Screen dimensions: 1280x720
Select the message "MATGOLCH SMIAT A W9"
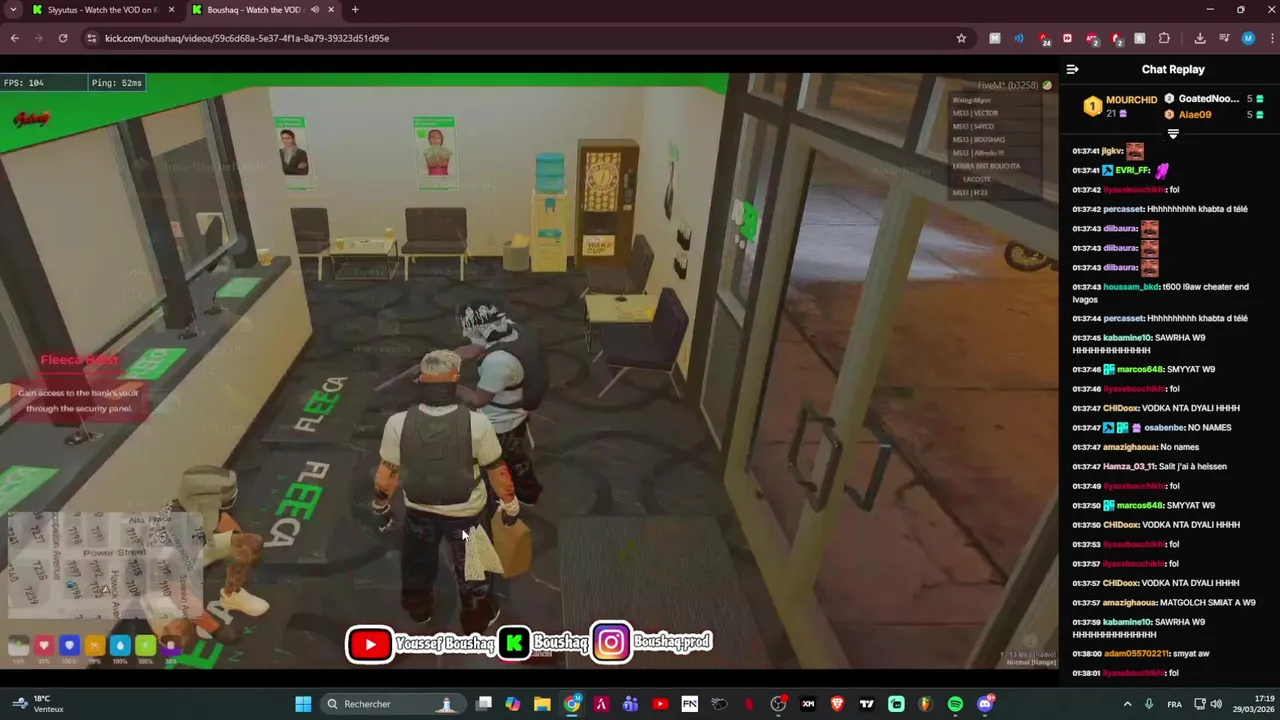click(1208, 603)
